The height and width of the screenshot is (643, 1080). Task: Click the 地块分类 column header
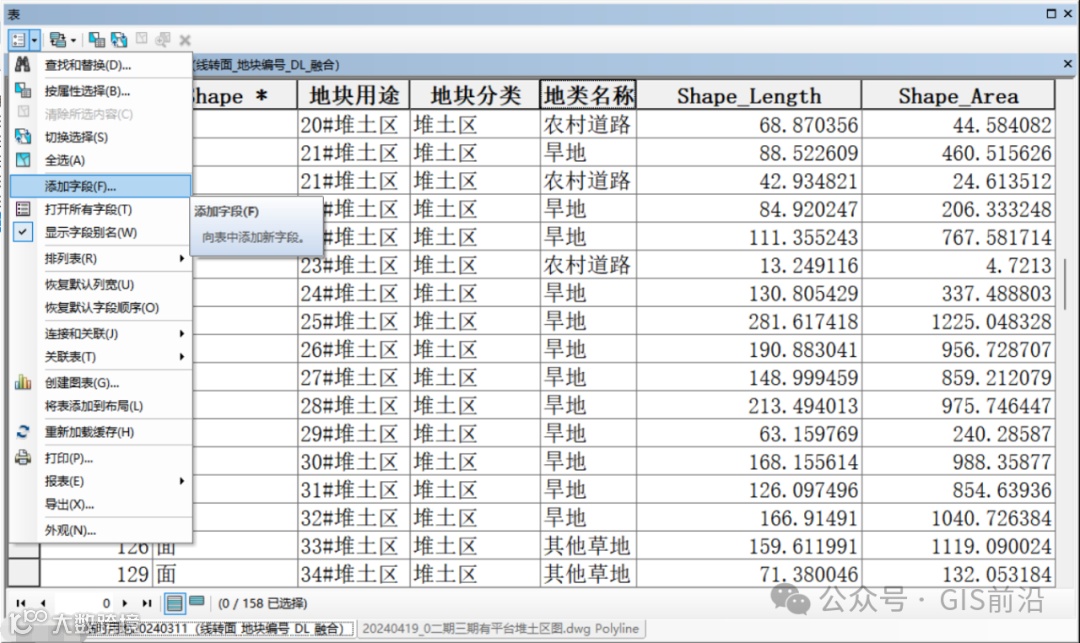475,95
